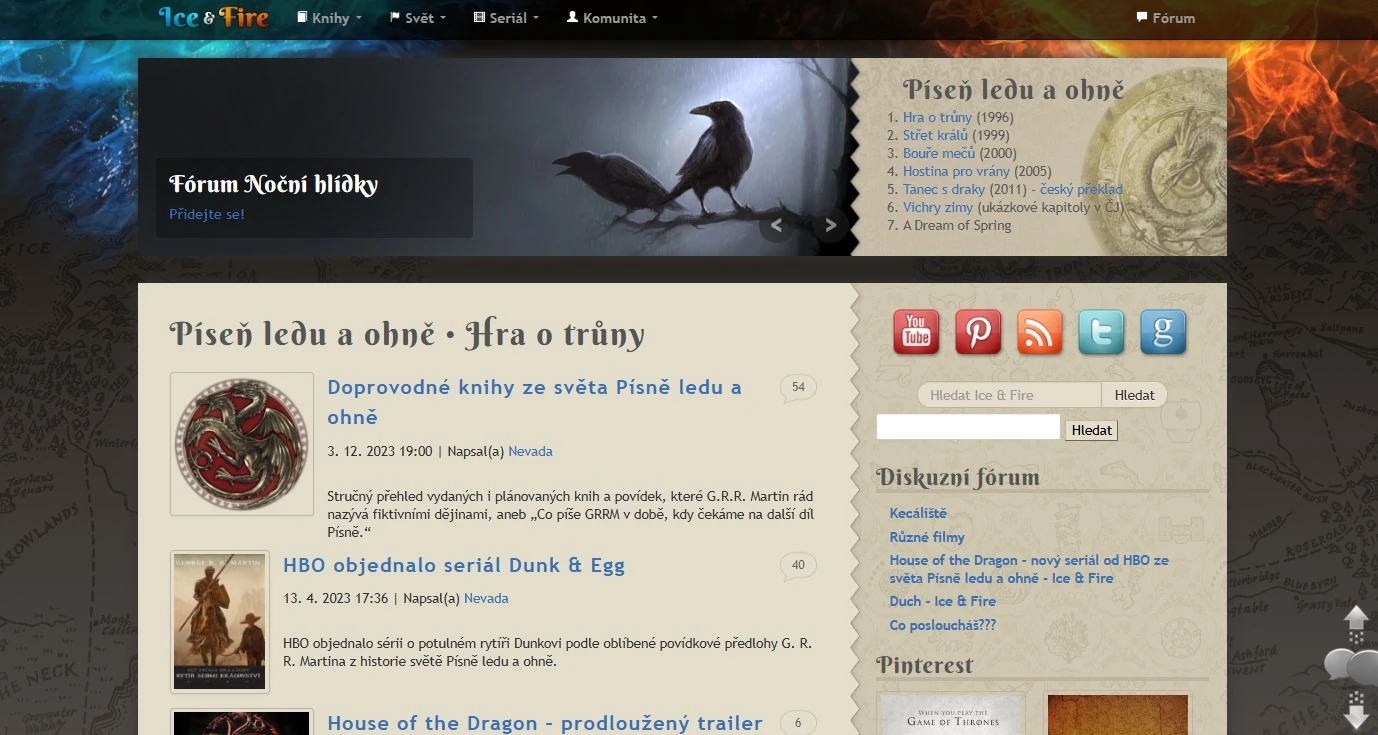Image resolution: width=1378 pixels, height=735 pixels.
Task: Open Bouře mečů book link
Action: point(939,153)
